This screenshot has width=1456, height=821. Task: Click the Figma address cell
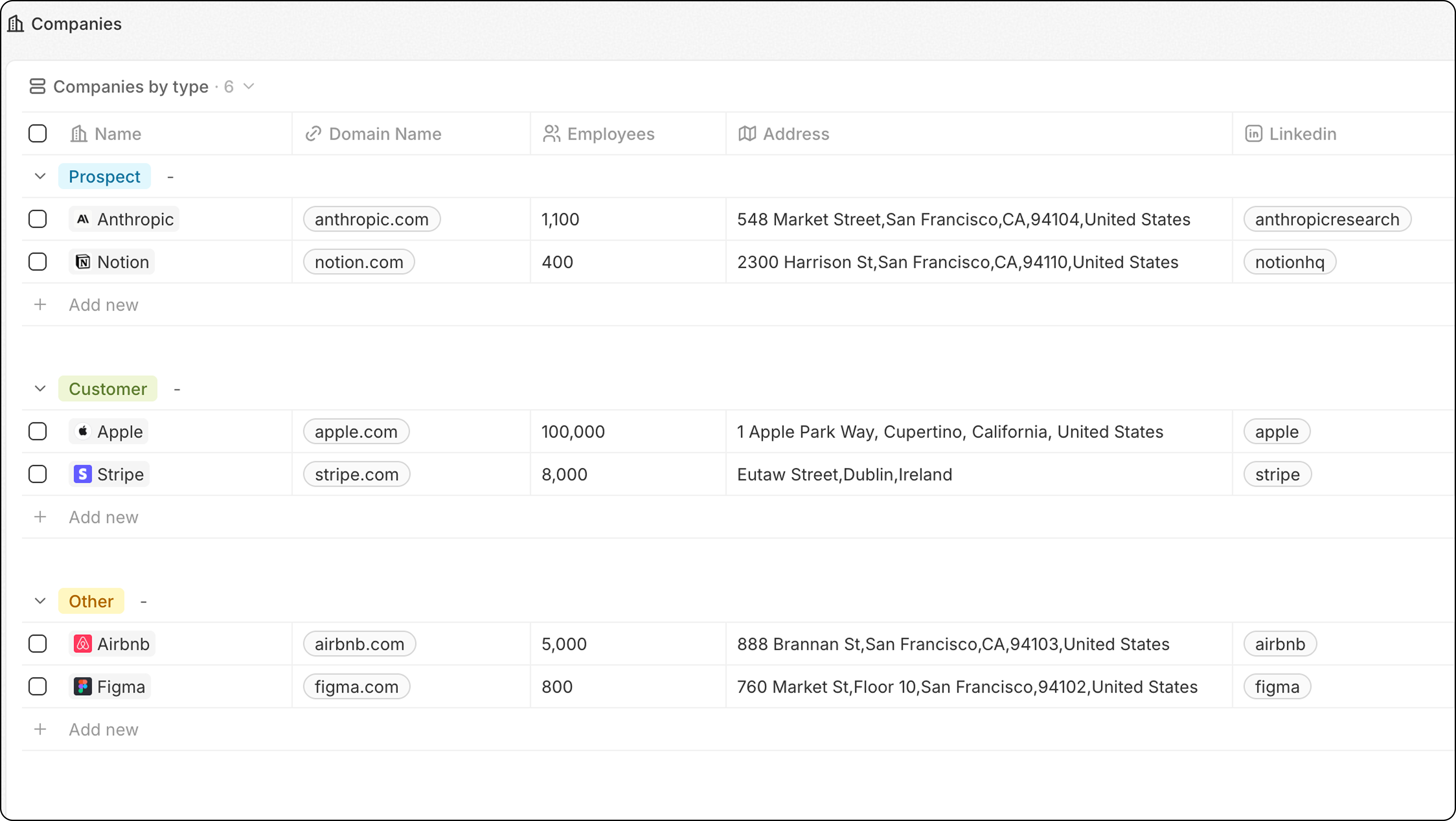point(967,687)
